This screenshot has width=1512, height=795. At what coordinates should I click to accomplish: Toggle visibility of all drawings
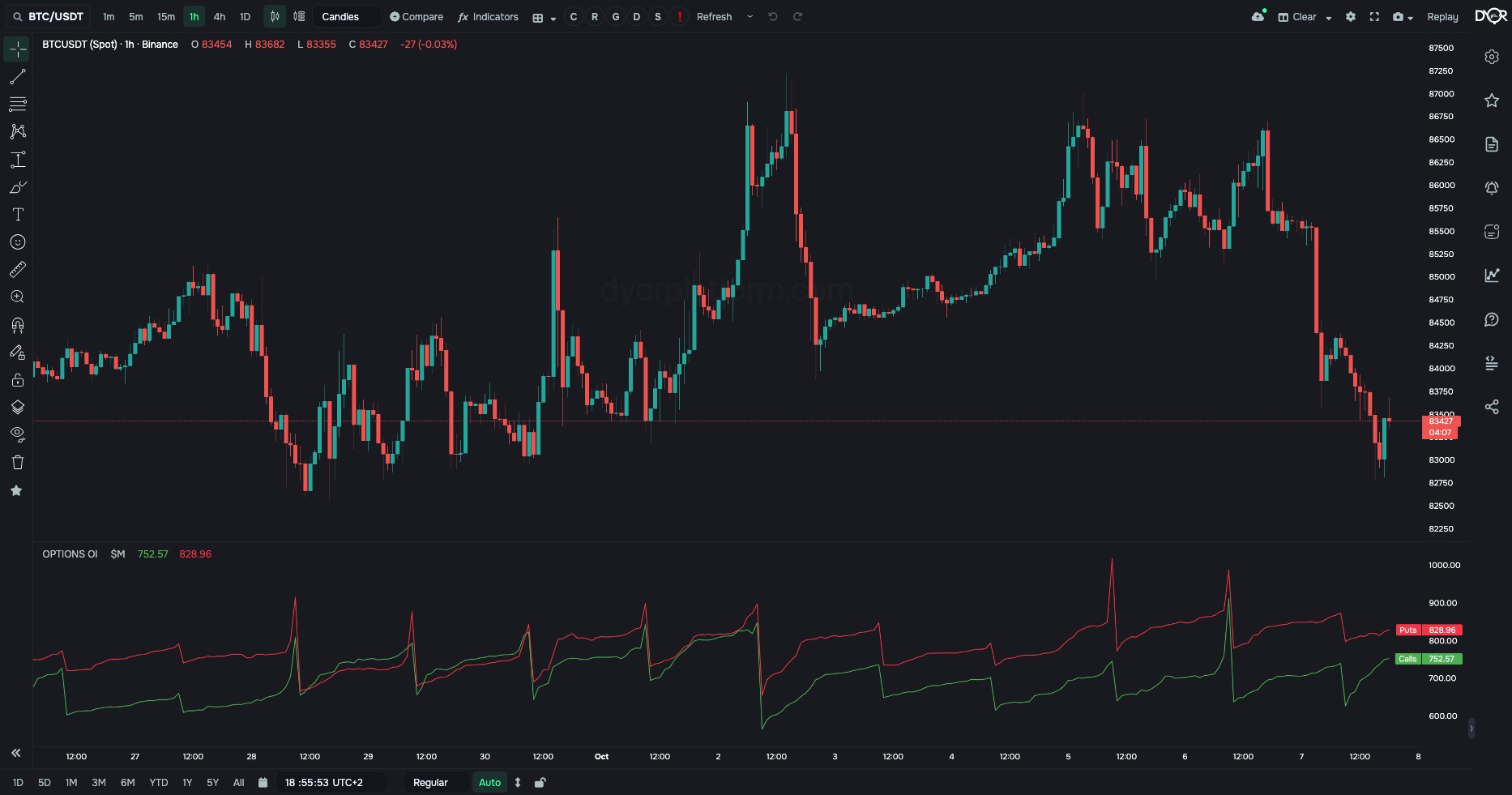tap(17, 434)
